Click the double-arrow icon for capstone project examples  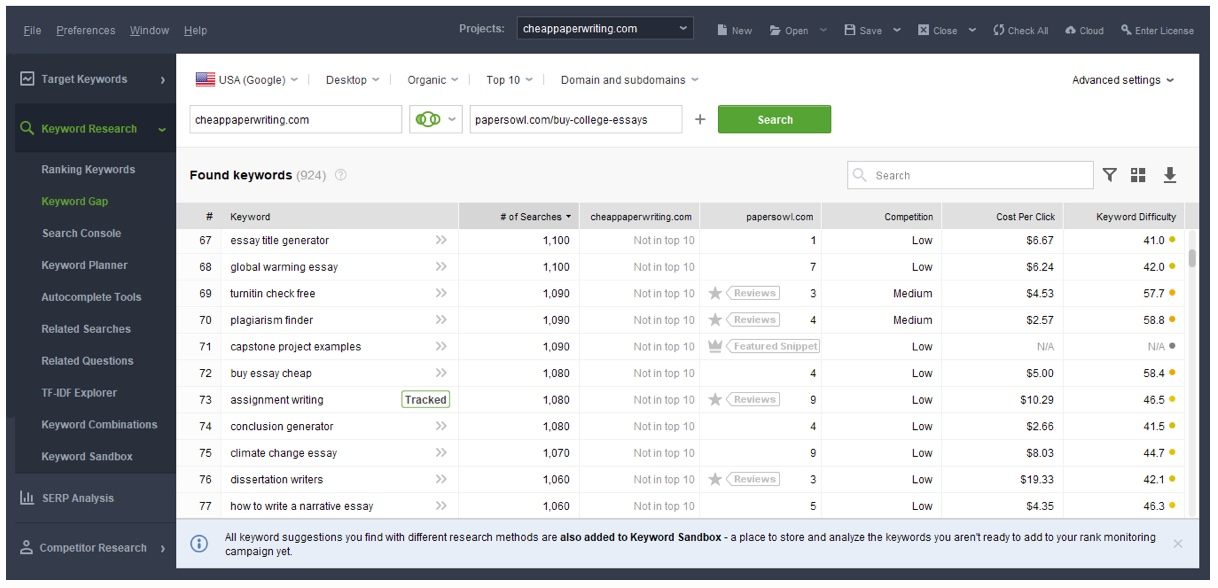[x=441, y=346]
